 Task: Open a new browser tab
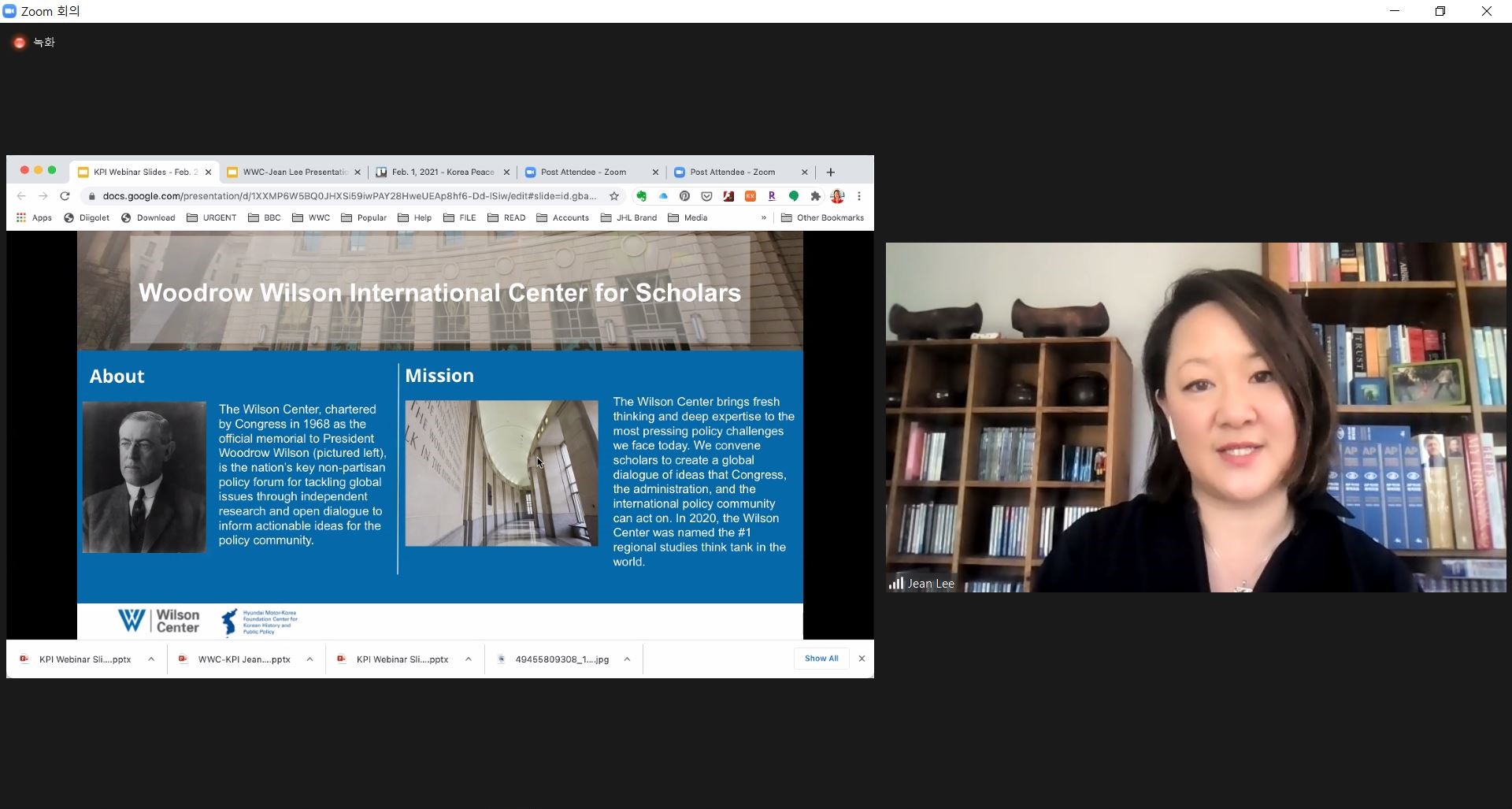click(830, 172)
